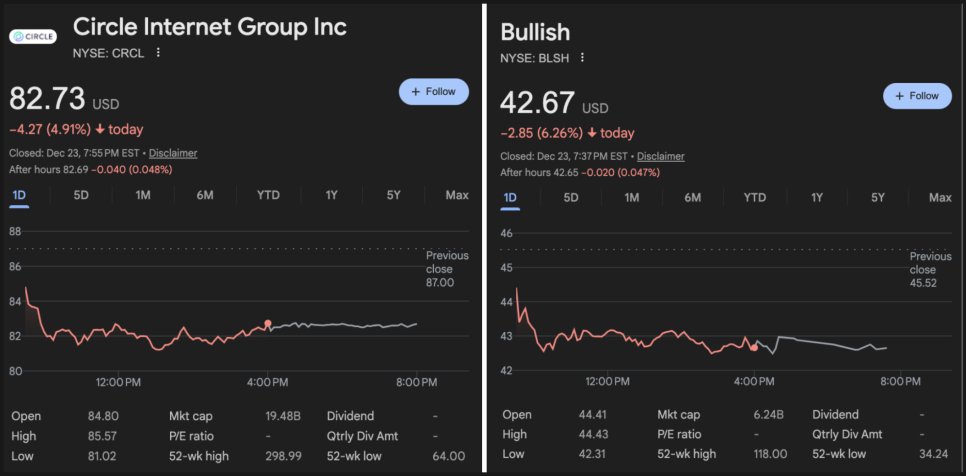The width and height of the screenshot is (966, 476).
Task: Open three-dot menu next to NYSE: BLSH
Action: click(x=583, y=58)
